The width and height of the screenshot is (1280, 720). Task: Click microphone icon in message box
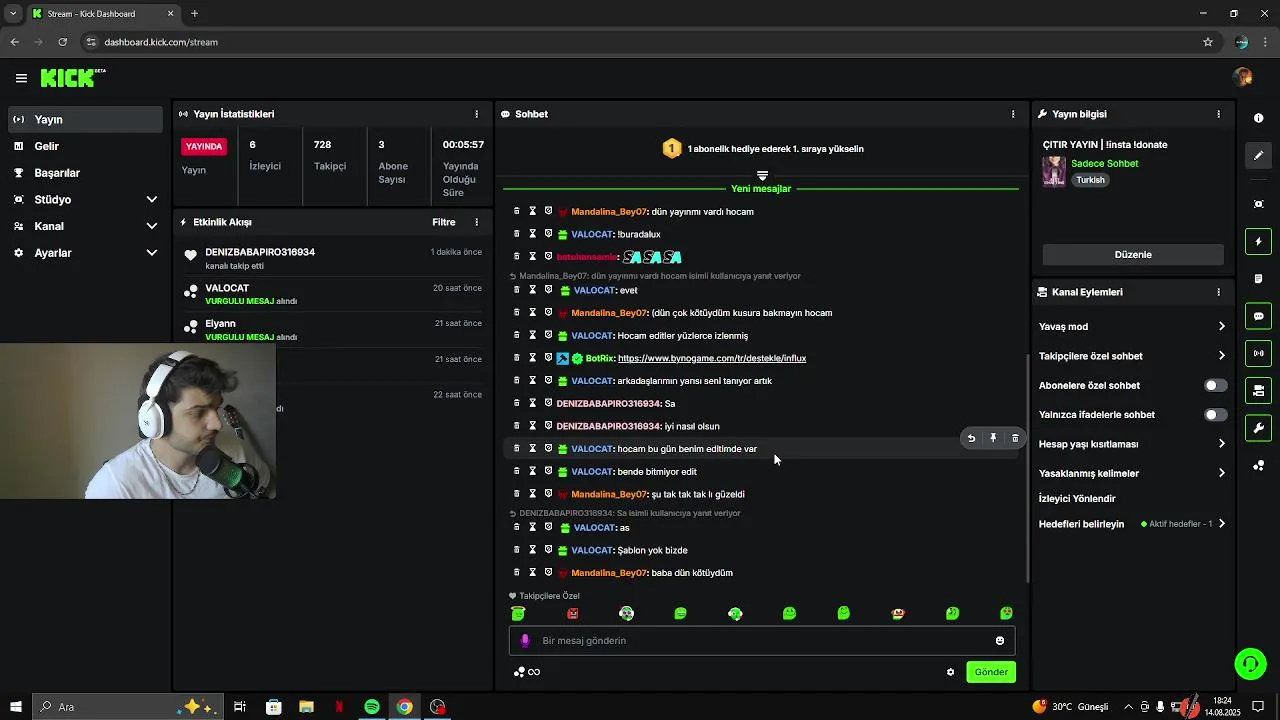pos(525,641)
